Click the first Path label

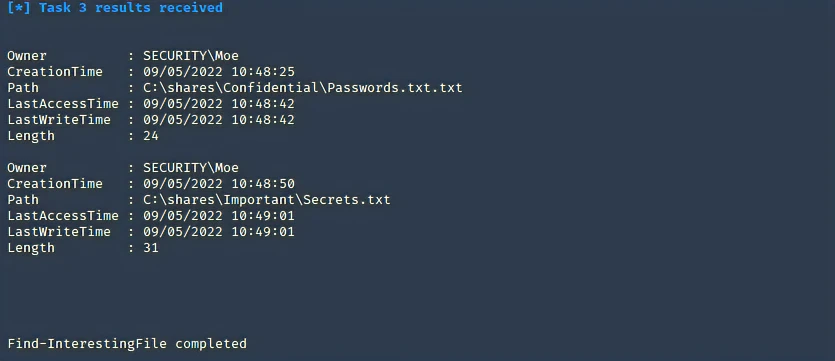click(x=23, y=88)
